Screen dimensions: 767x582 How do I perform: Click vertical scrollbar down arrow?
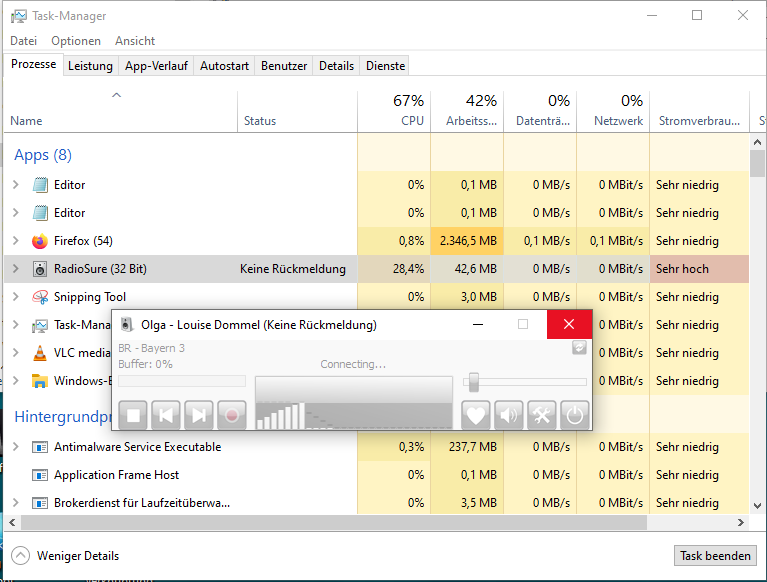757,506
